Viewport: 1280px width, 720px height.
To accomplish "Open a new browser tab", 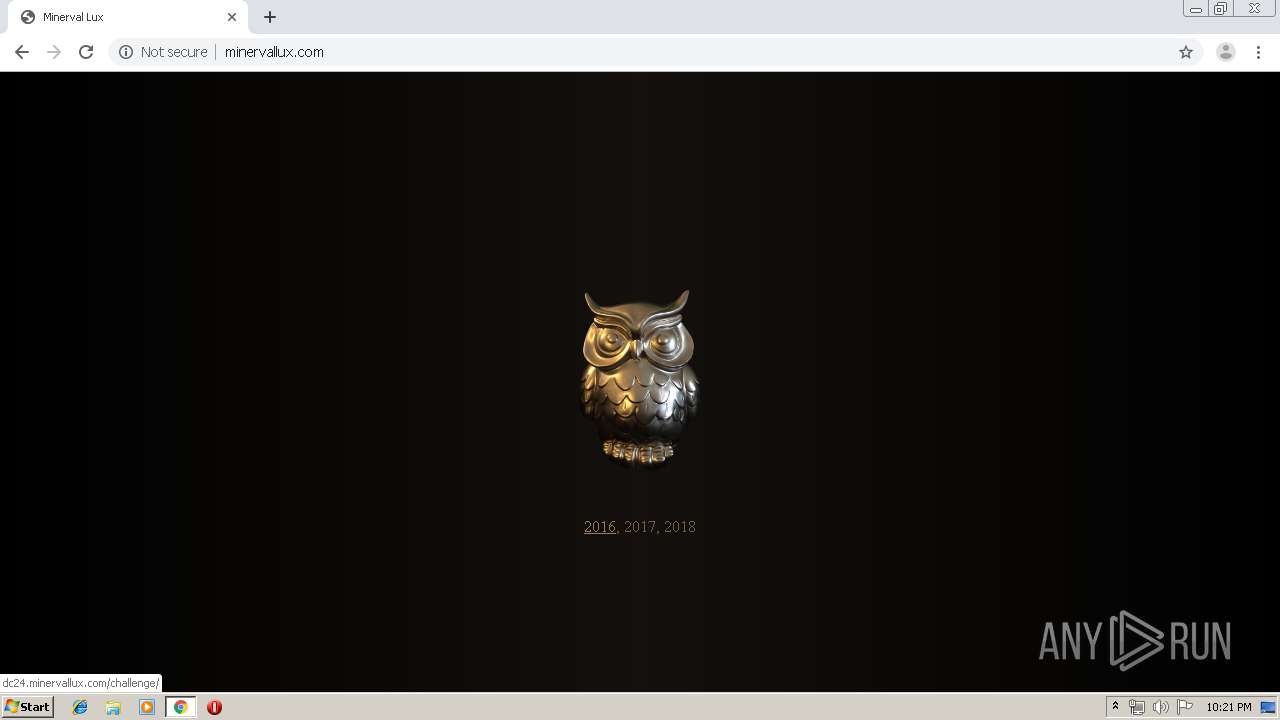I will (270, 17).
